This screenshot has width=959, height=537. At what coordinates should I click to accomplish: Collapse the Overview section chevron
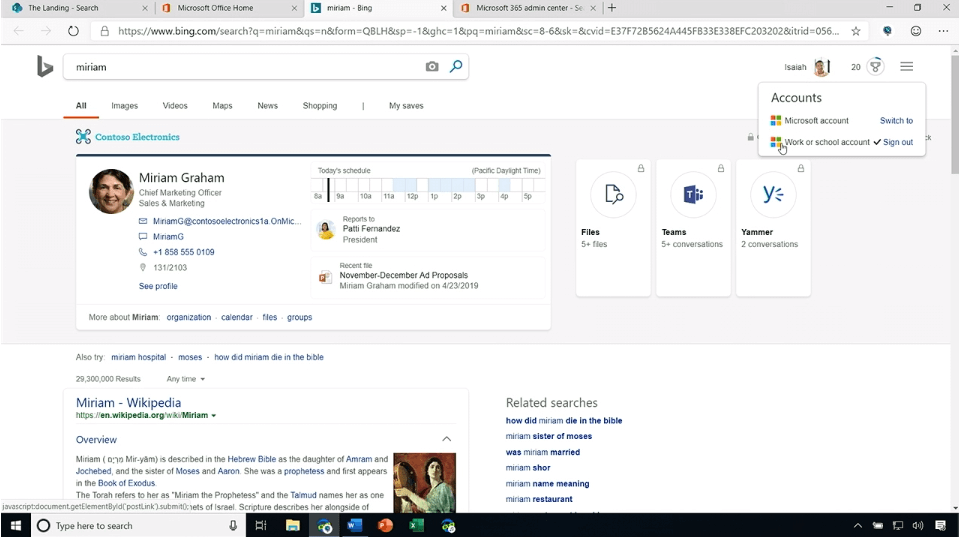coord(446,439)
